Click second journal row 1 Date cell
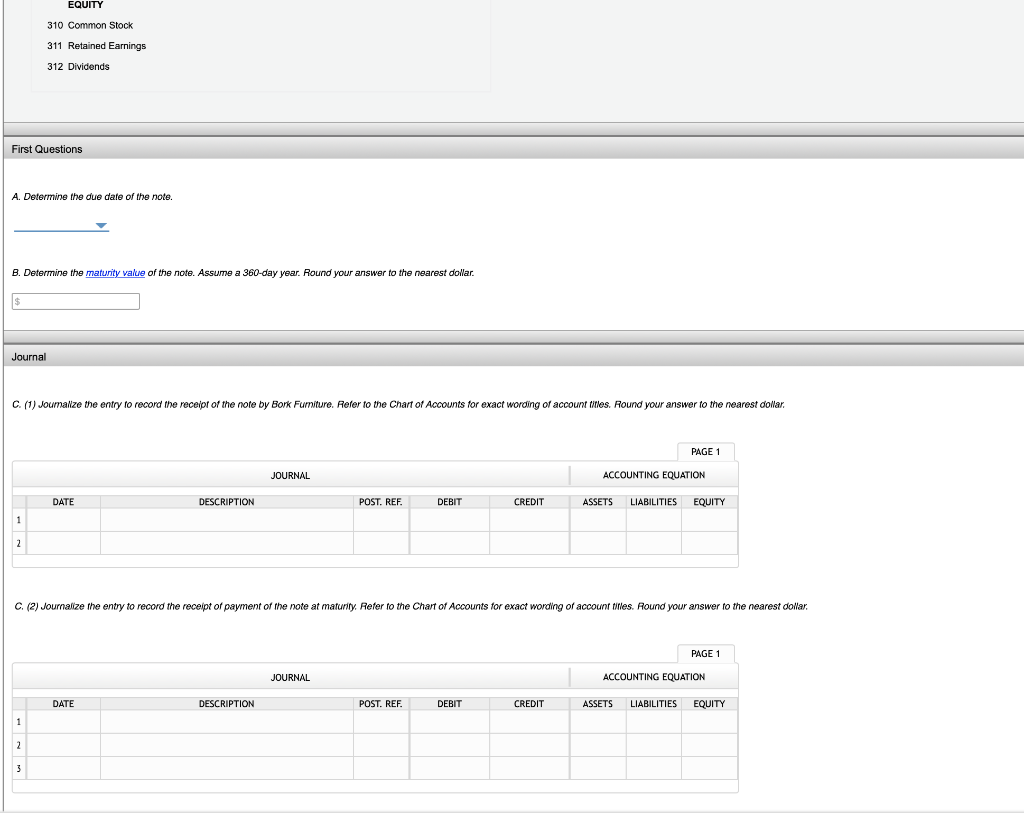 click(x=63, y=722)
